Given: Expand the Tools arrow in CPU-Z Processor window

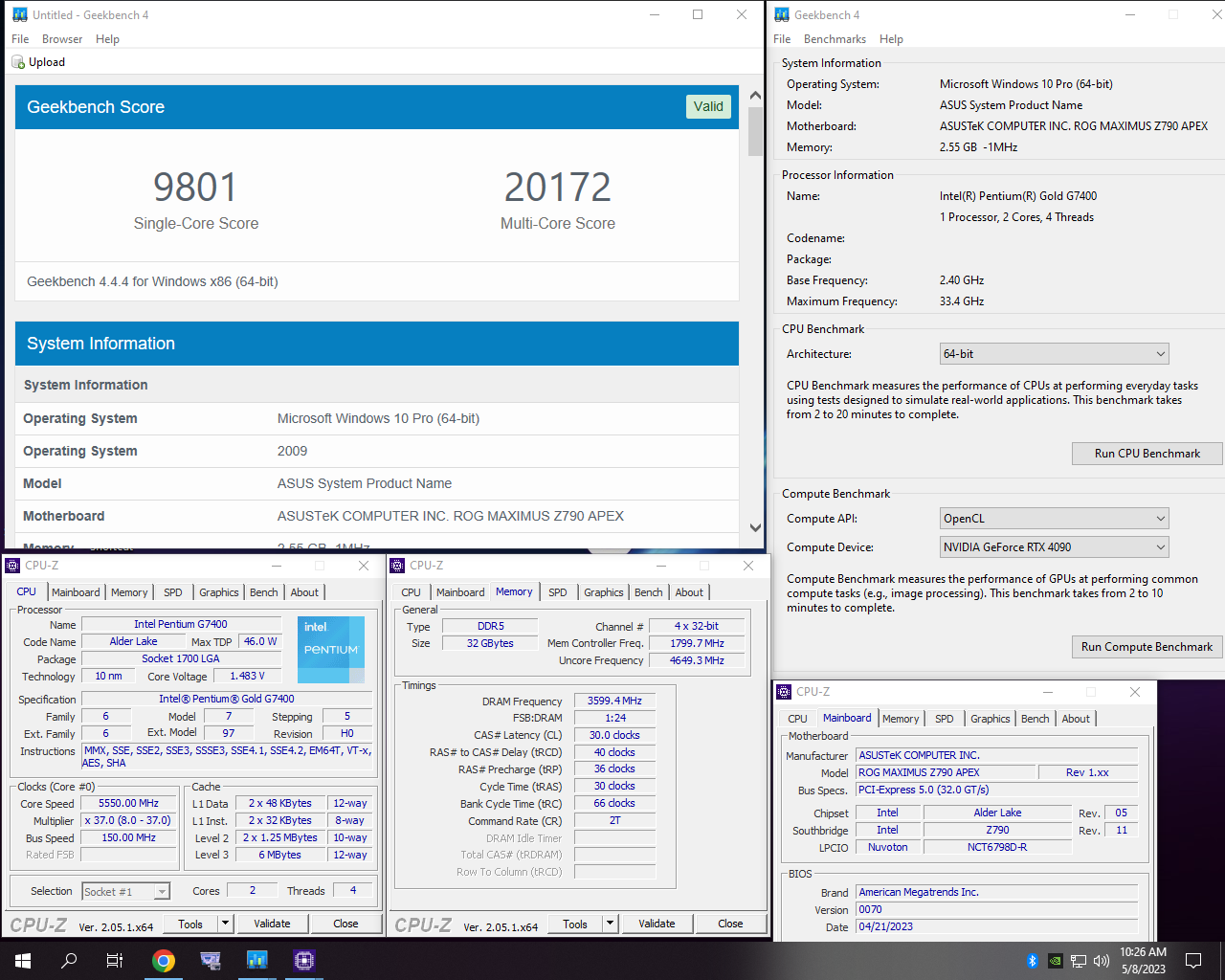Looking at the screenshot, I should pyautogui.click(x=226, y=924).
